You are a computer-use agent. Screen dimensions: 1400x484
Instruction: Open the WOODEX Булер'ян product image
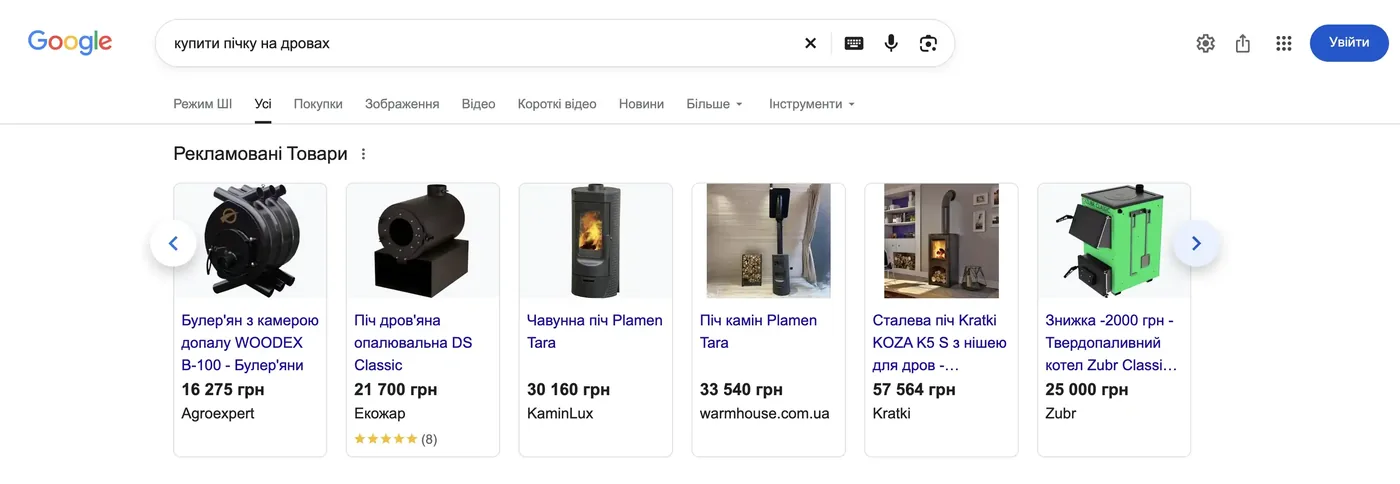pos(250,240)
